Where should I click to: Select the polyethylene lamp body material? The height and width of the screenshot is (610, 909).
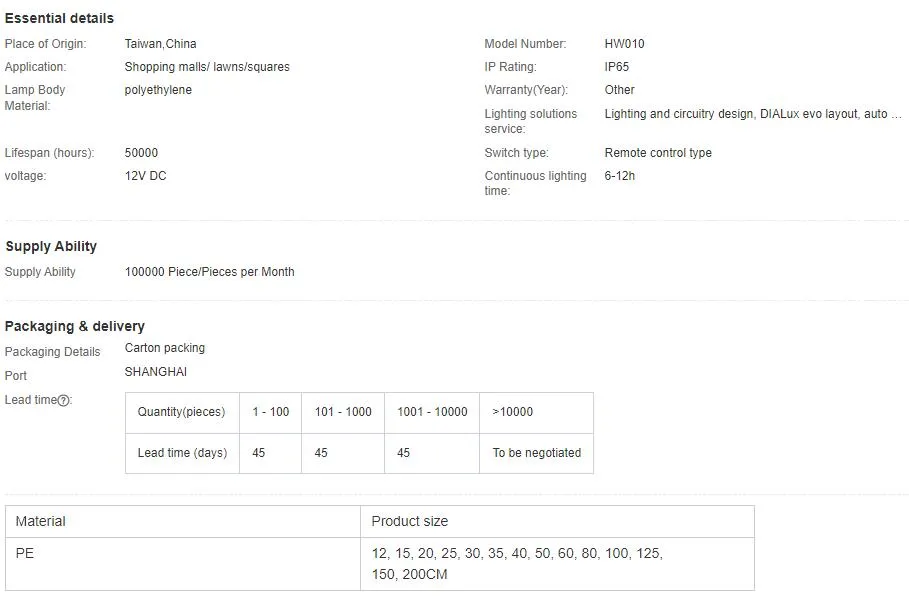point(158,90)
